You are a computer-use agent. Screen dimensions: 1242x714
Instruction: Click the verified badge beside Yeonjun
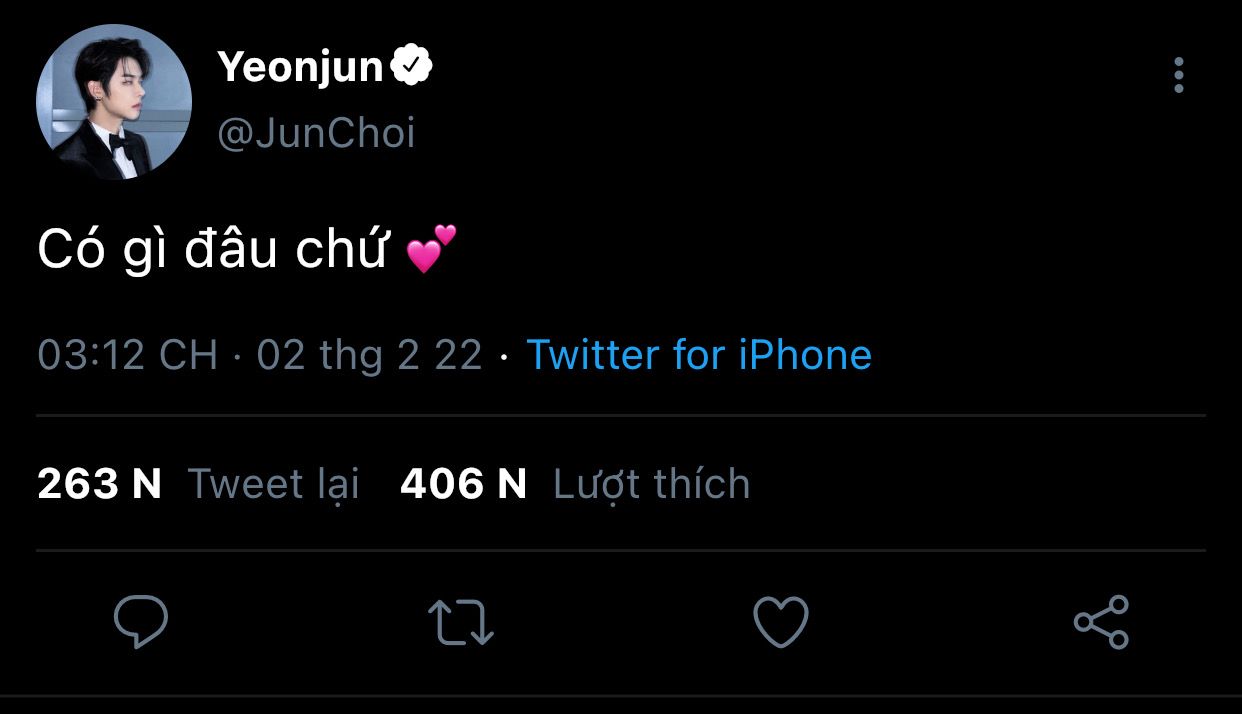tap(411, 67)
